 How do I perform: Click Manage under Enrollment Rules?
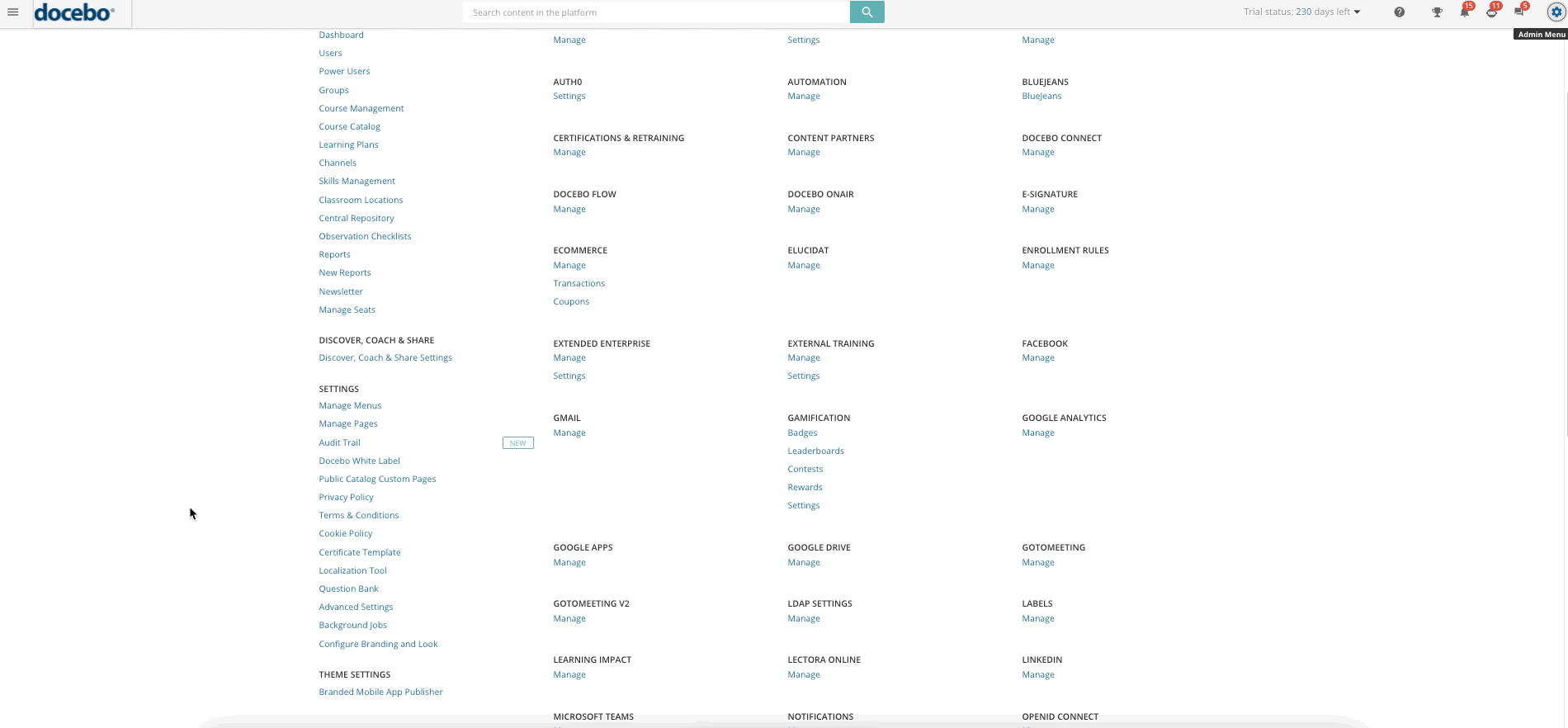tap(1038, 265)
